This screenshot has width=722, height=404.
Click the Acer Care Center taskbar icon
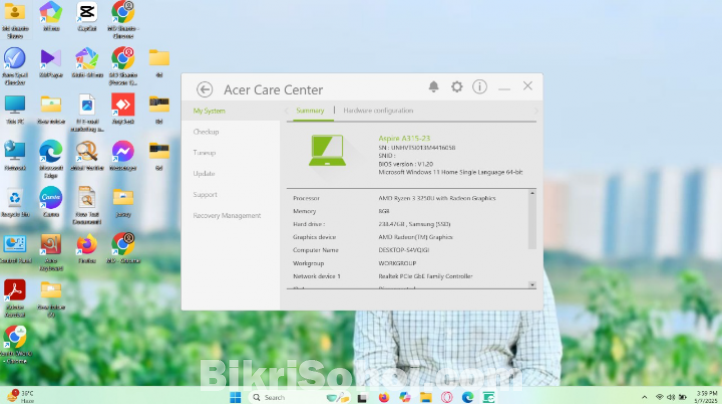[489, 397]
